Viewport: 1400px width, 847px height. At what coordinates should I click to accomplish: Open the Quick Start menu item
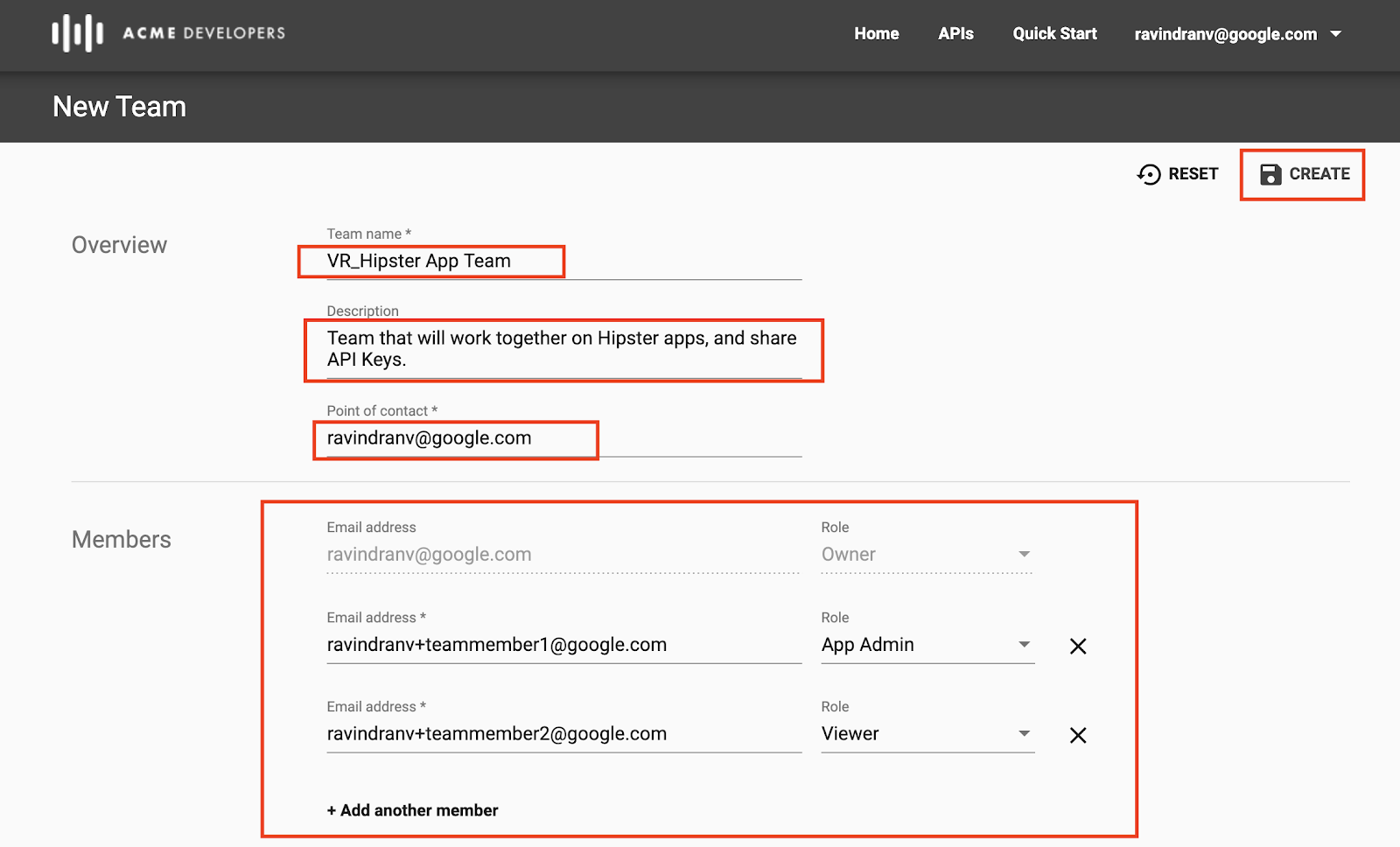pyautogui.click(x=1054, y=33)
